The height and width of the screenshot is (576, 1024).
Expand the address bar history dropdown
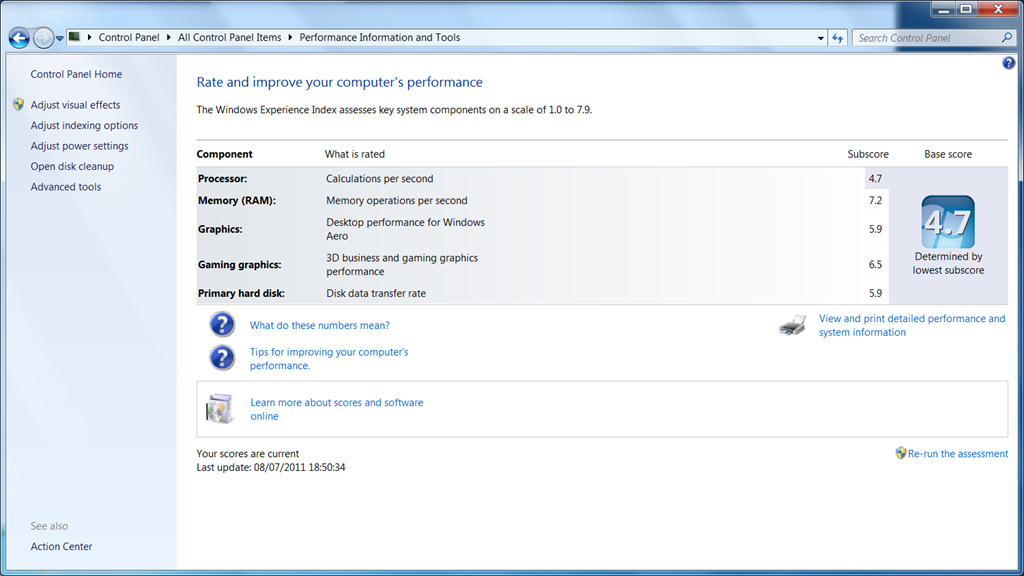(x=820, y=38)
